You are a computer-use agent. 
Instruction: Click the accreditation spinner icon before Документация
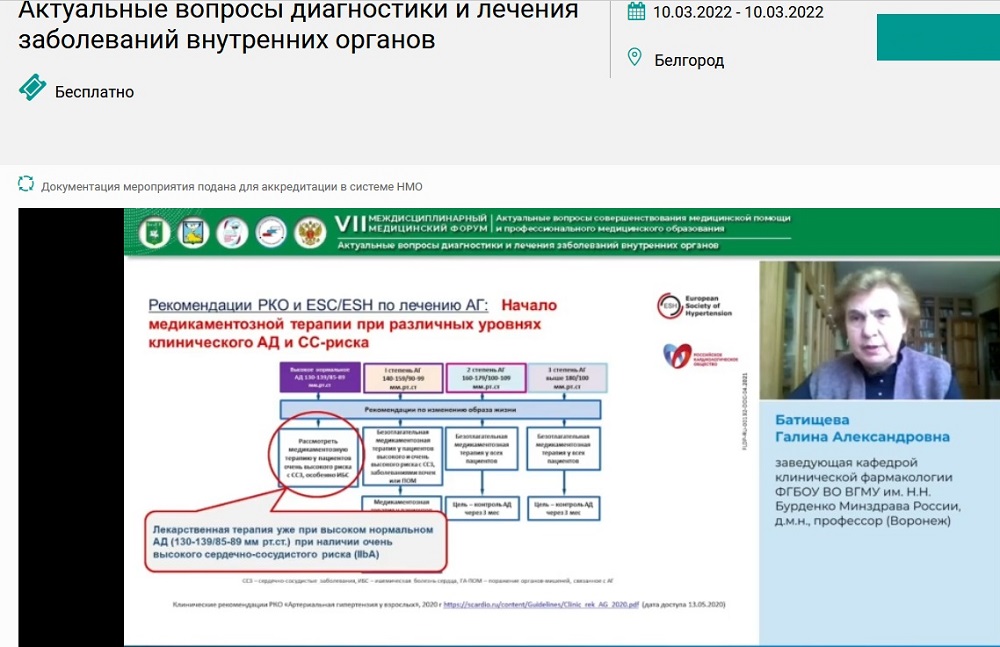coord(26,184)
